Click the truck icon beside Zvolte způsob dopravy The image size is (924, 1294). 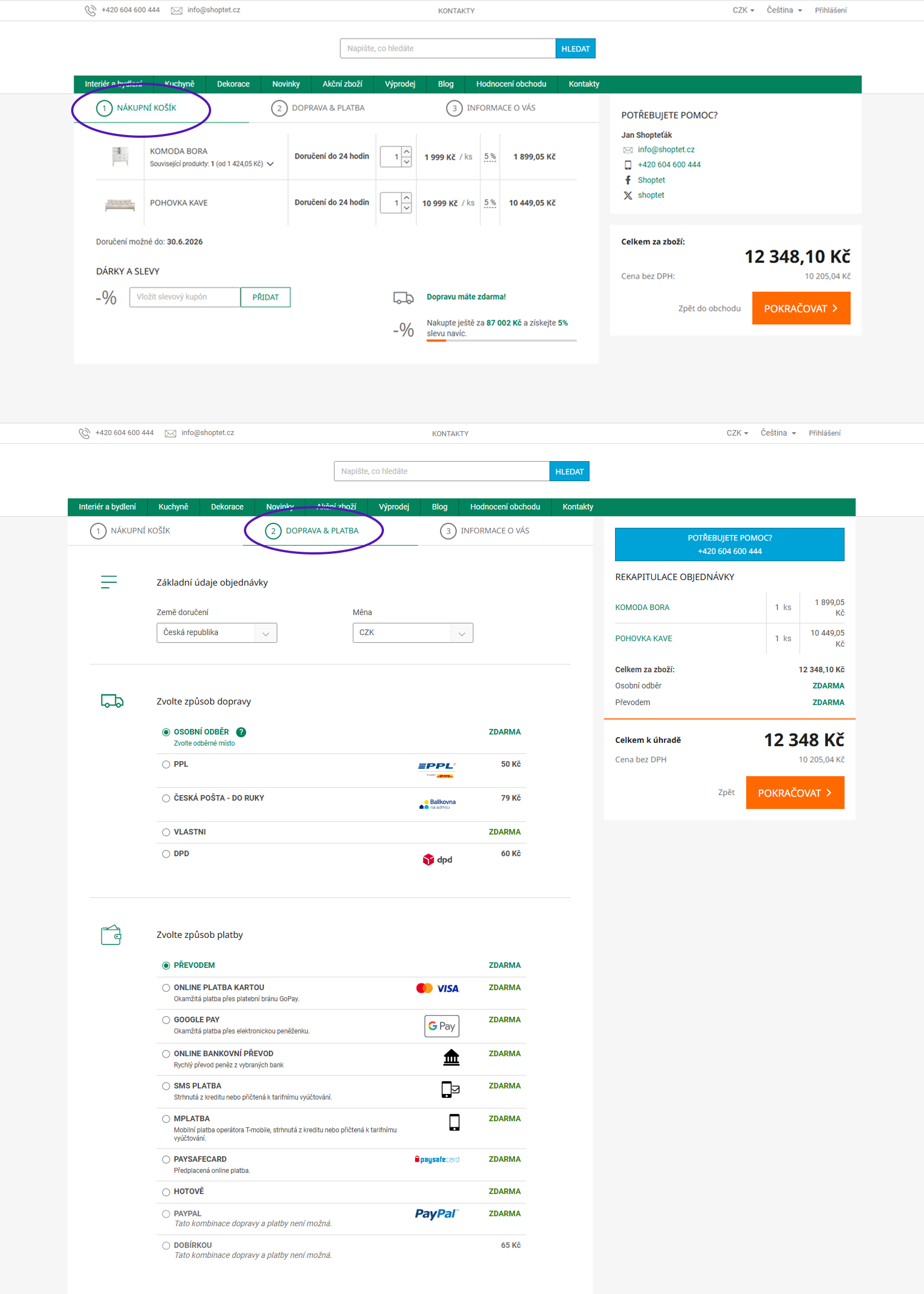pos(112,701)
